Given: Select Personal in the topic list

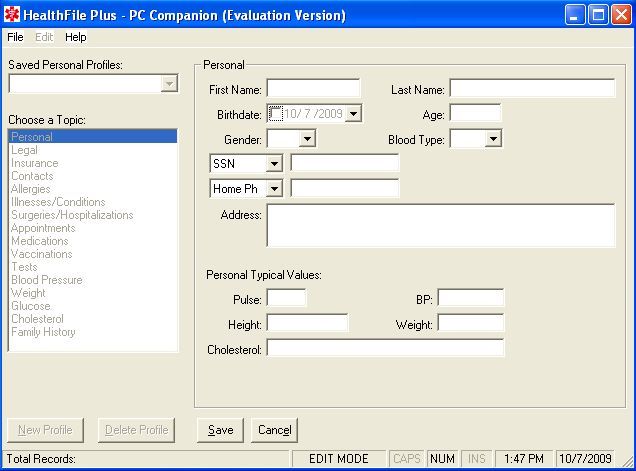Looking at the screenshot, I should 92,137.
